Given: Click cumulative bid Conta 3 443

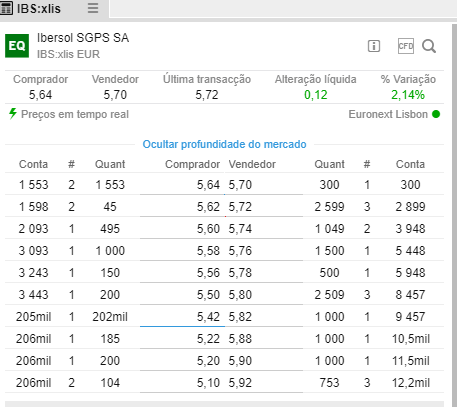Looking at the screenshot, I should click(x=33, y=295).
